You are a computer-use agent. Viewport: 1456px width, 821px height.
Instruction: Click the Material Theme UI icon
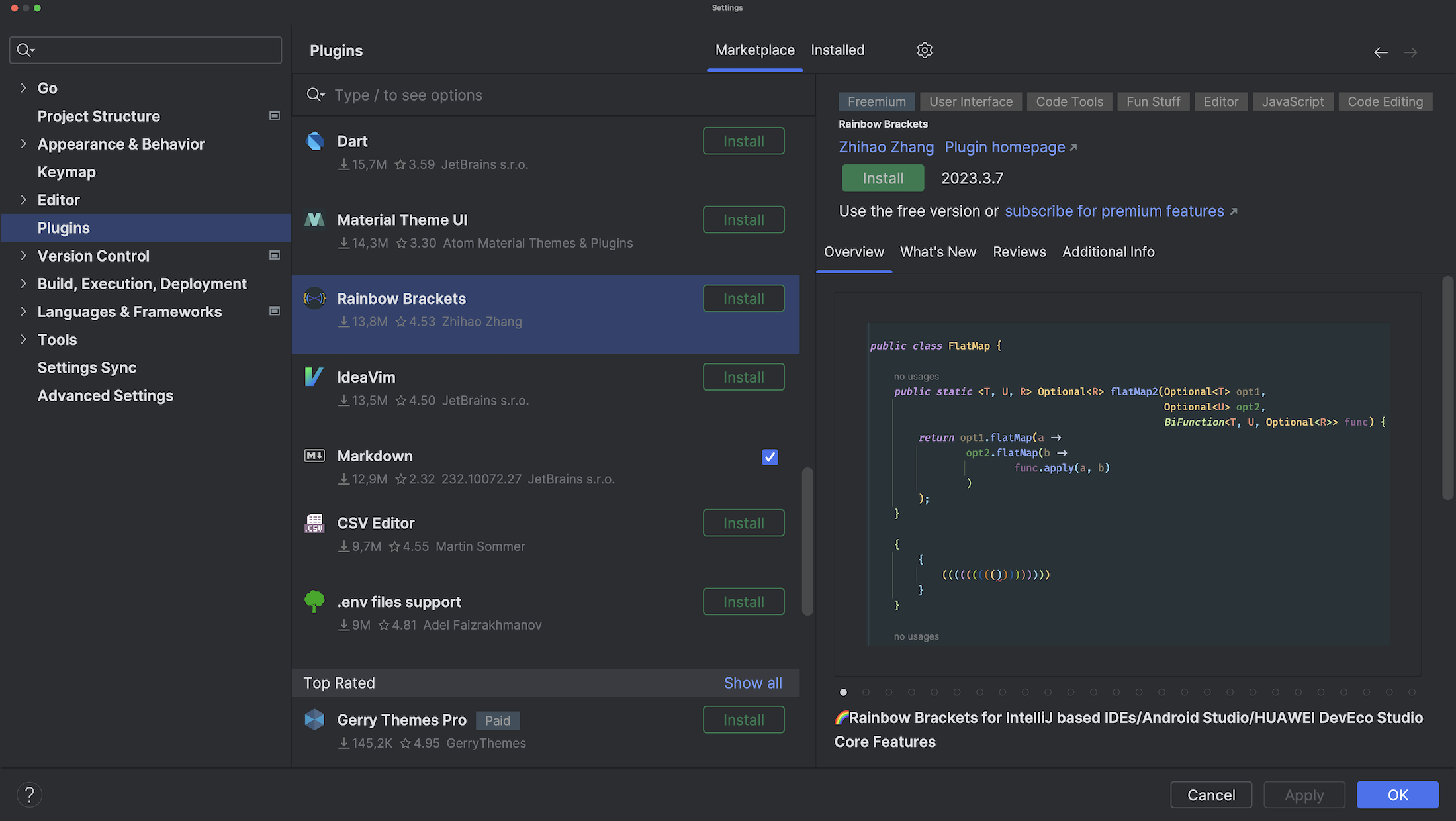[314, 221]
